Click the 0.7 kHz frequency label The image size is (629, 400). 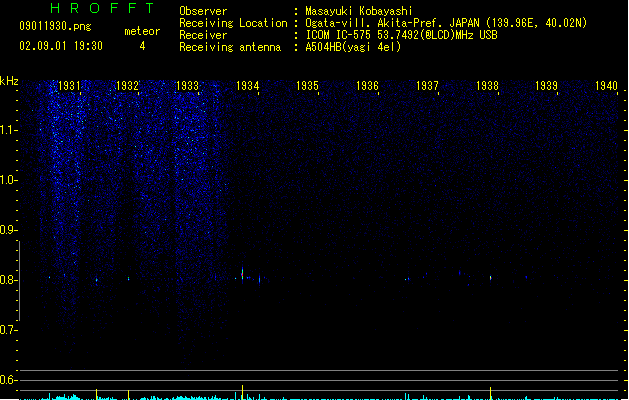[x=8, y=330]
